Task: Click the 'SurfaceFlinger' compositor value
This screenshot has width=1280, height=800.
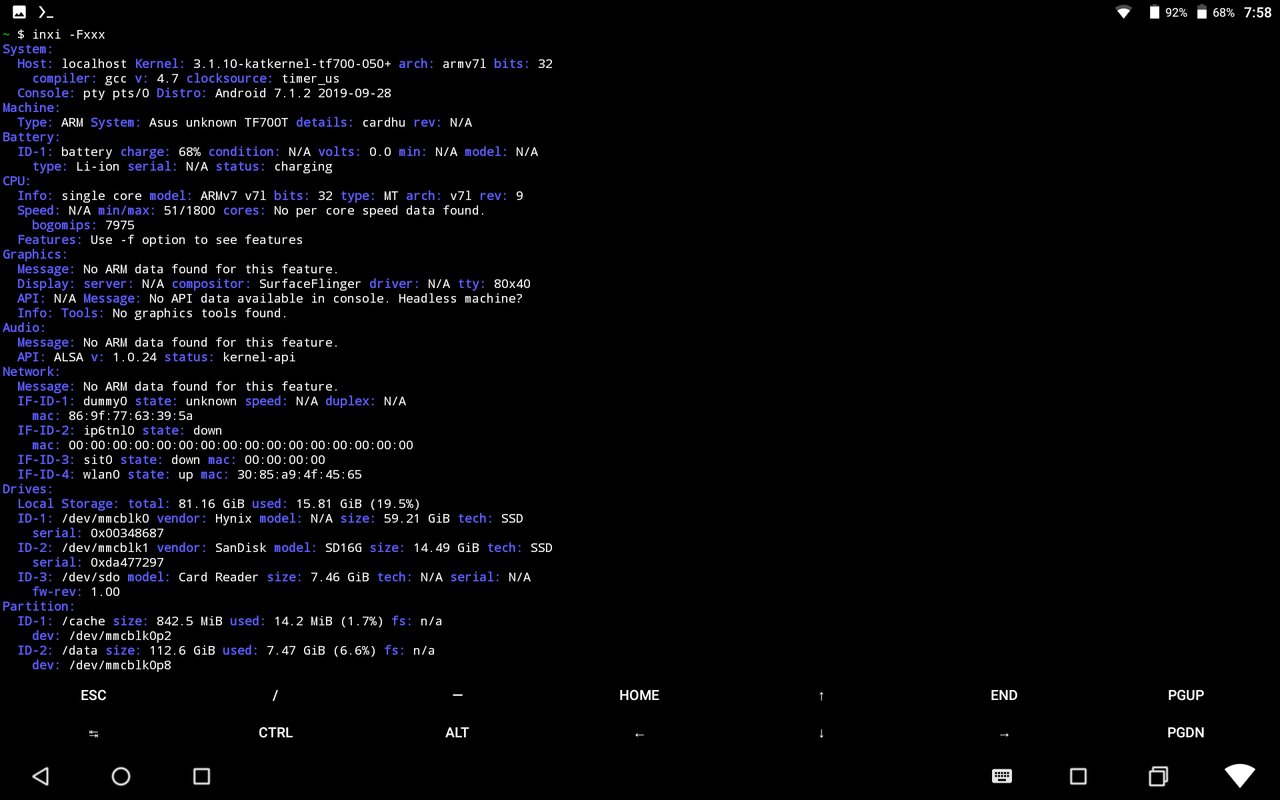Action: 310,284
